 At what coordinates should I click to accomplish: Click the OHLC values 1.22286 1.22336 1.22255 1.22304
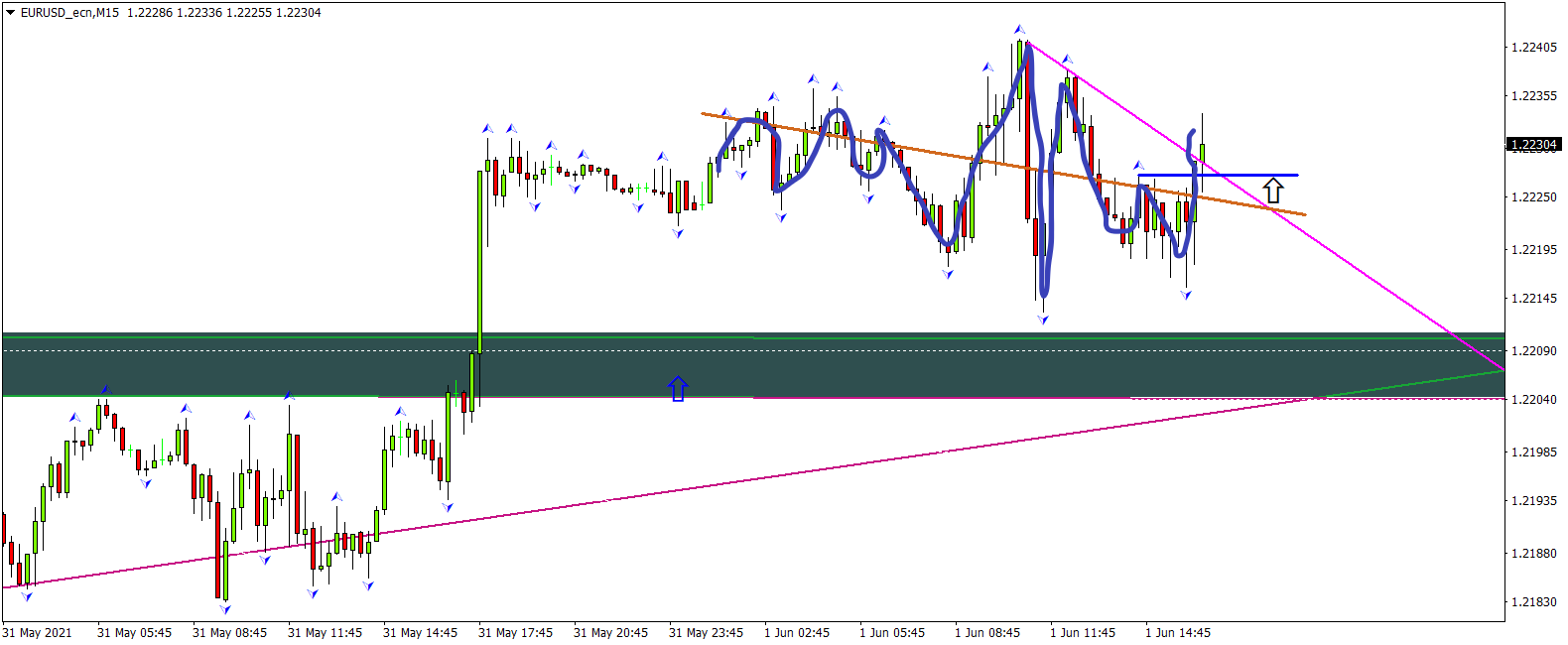(224, 13)
